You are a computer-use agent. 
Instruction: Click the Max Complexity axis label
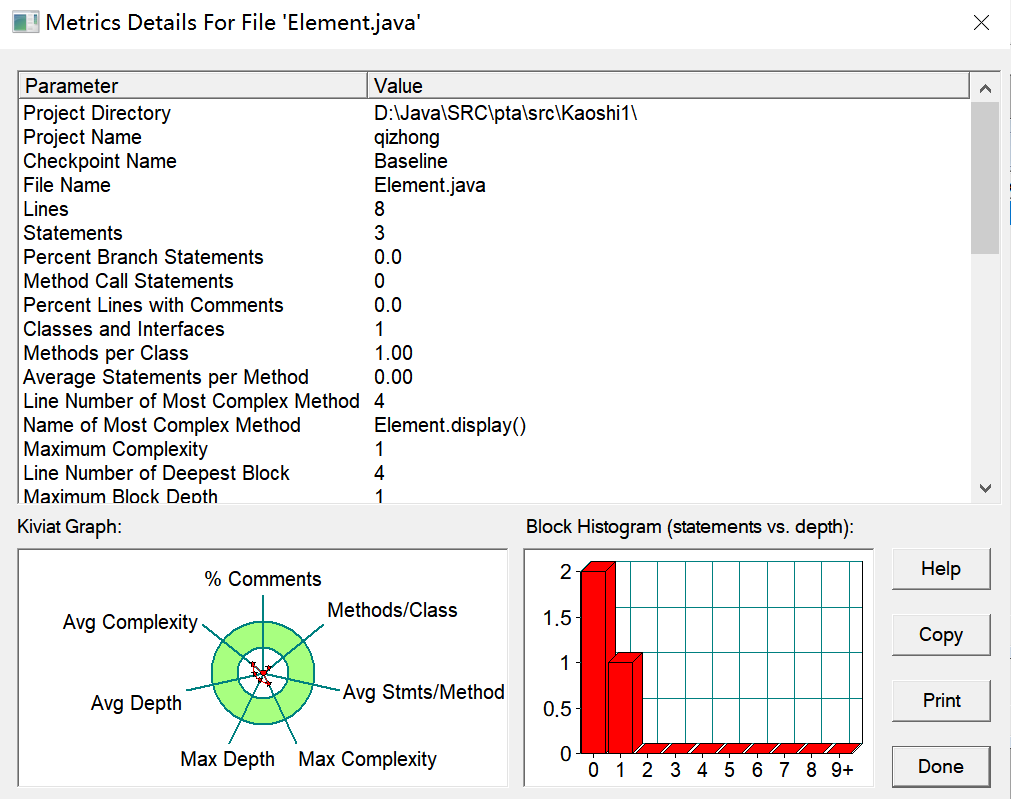pyautogui.click(x=368, y=759)
